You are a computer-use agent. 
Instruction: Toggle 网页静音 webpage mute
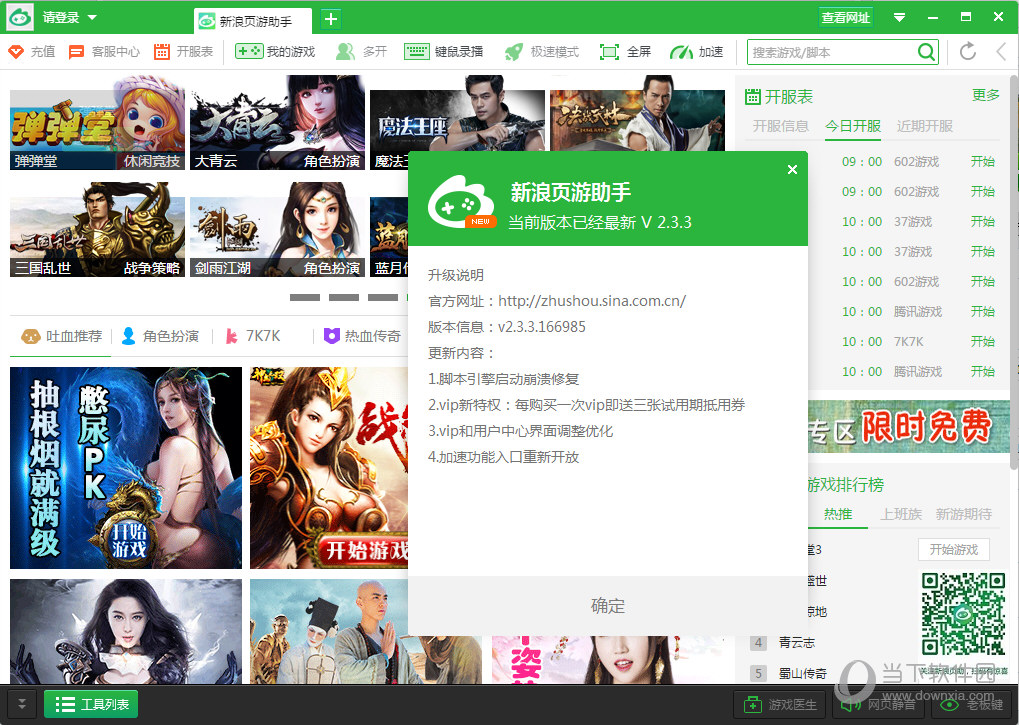(878, 704)
